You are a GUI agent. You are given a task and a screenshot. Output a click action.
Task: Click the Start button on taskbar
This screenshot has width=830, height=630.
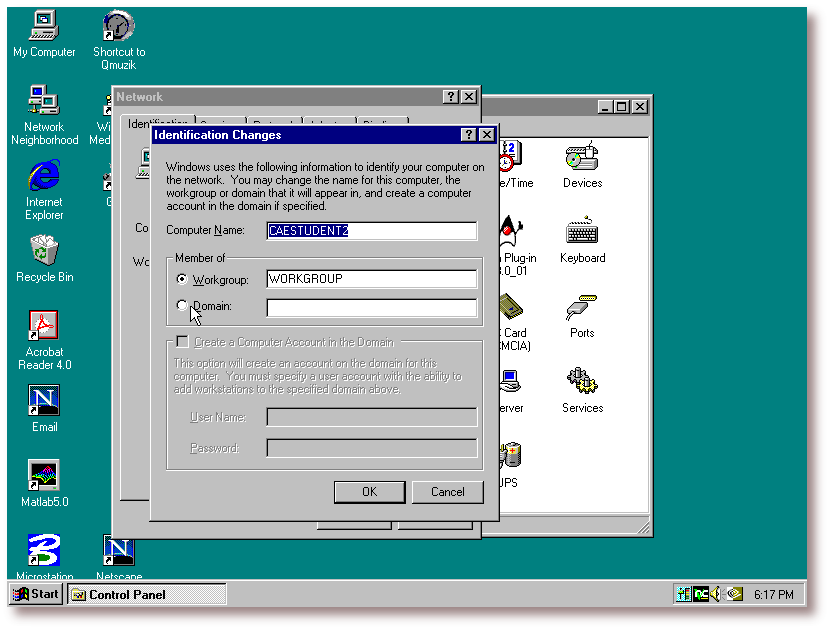[x=36, y=594]
